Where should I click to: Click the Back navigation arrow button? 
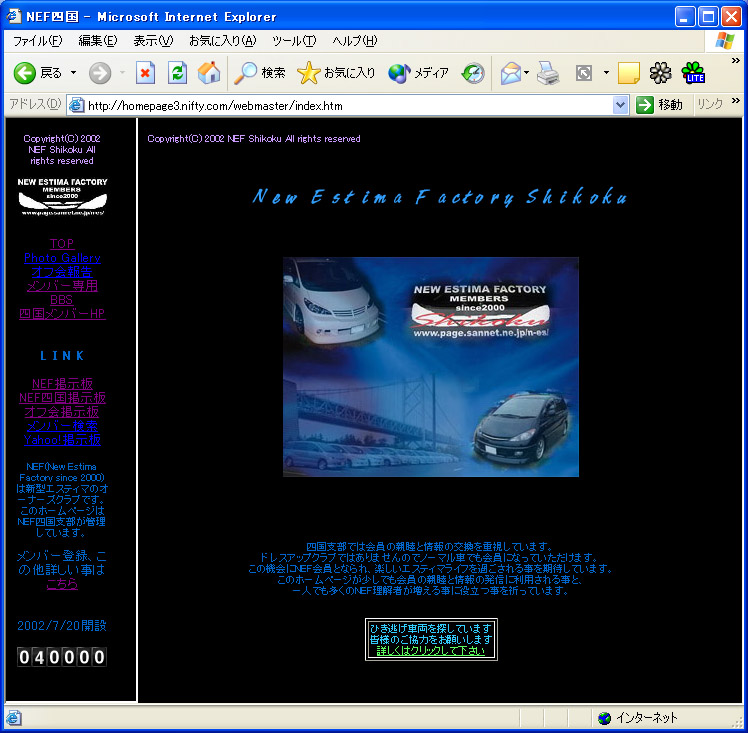26,73
